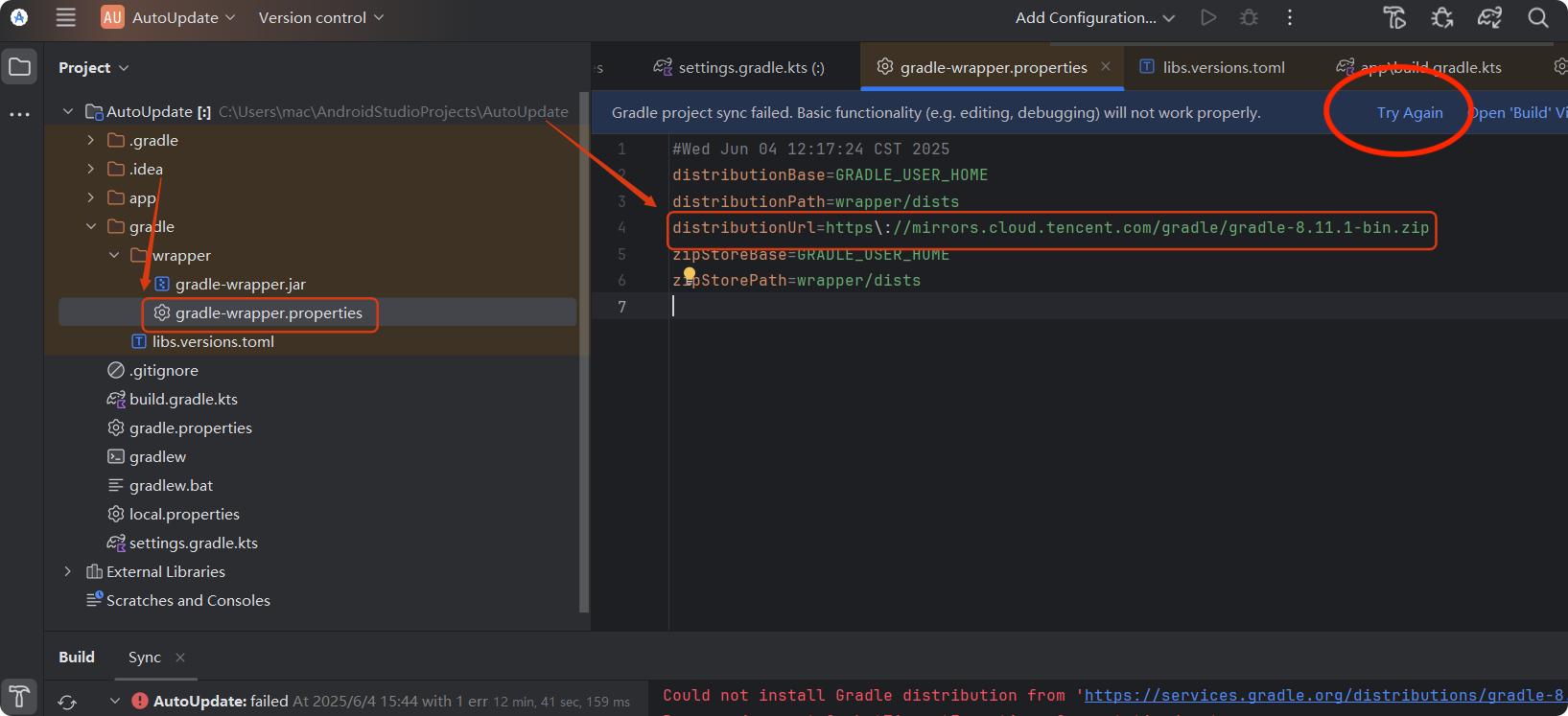Image resolution: width=1568 pixels, height=716 pixels.
Task: Collapse the wrapper folder
Action: 114,255
